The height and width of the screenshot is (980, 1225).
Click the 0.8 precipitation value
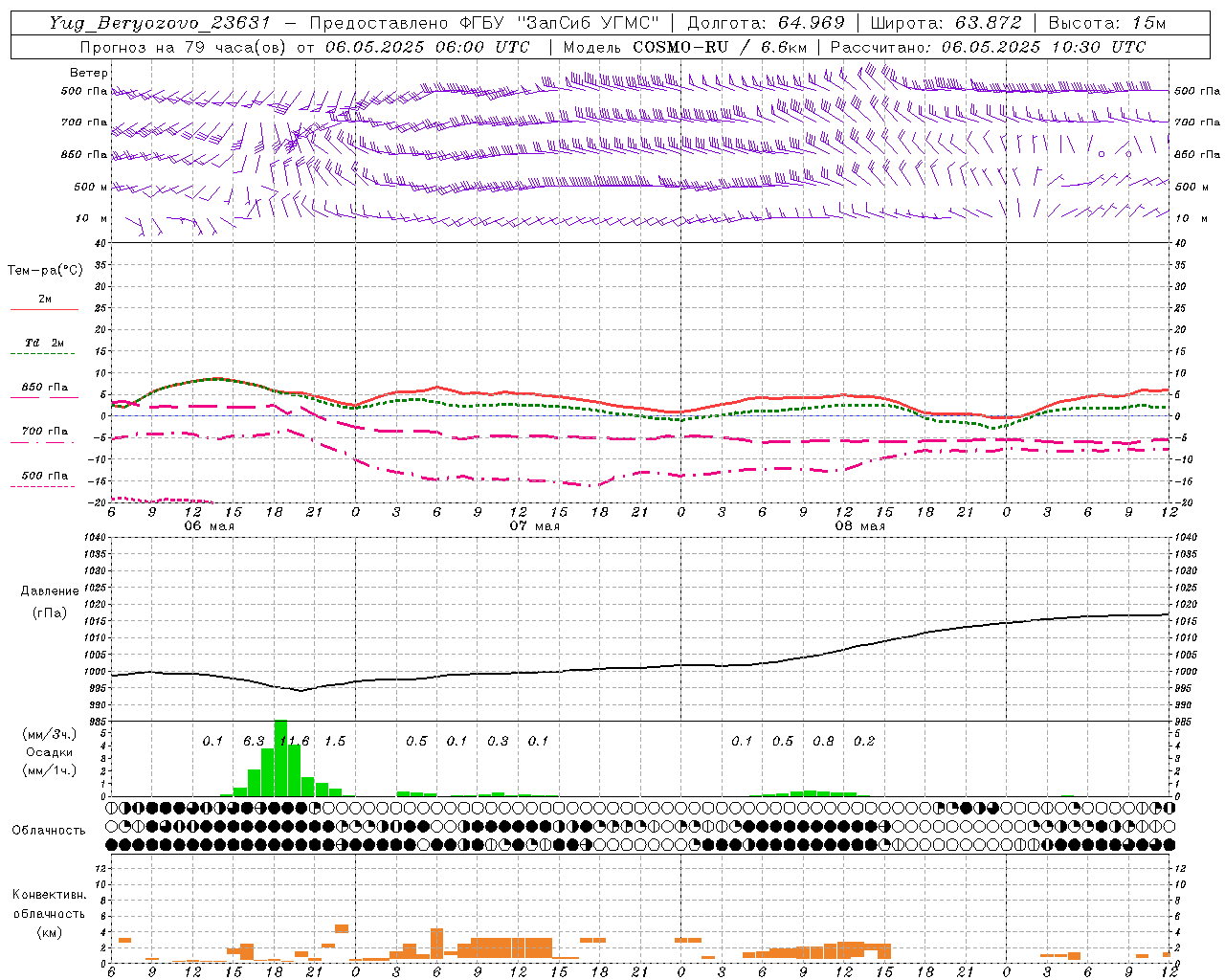[x=823, y=742]
